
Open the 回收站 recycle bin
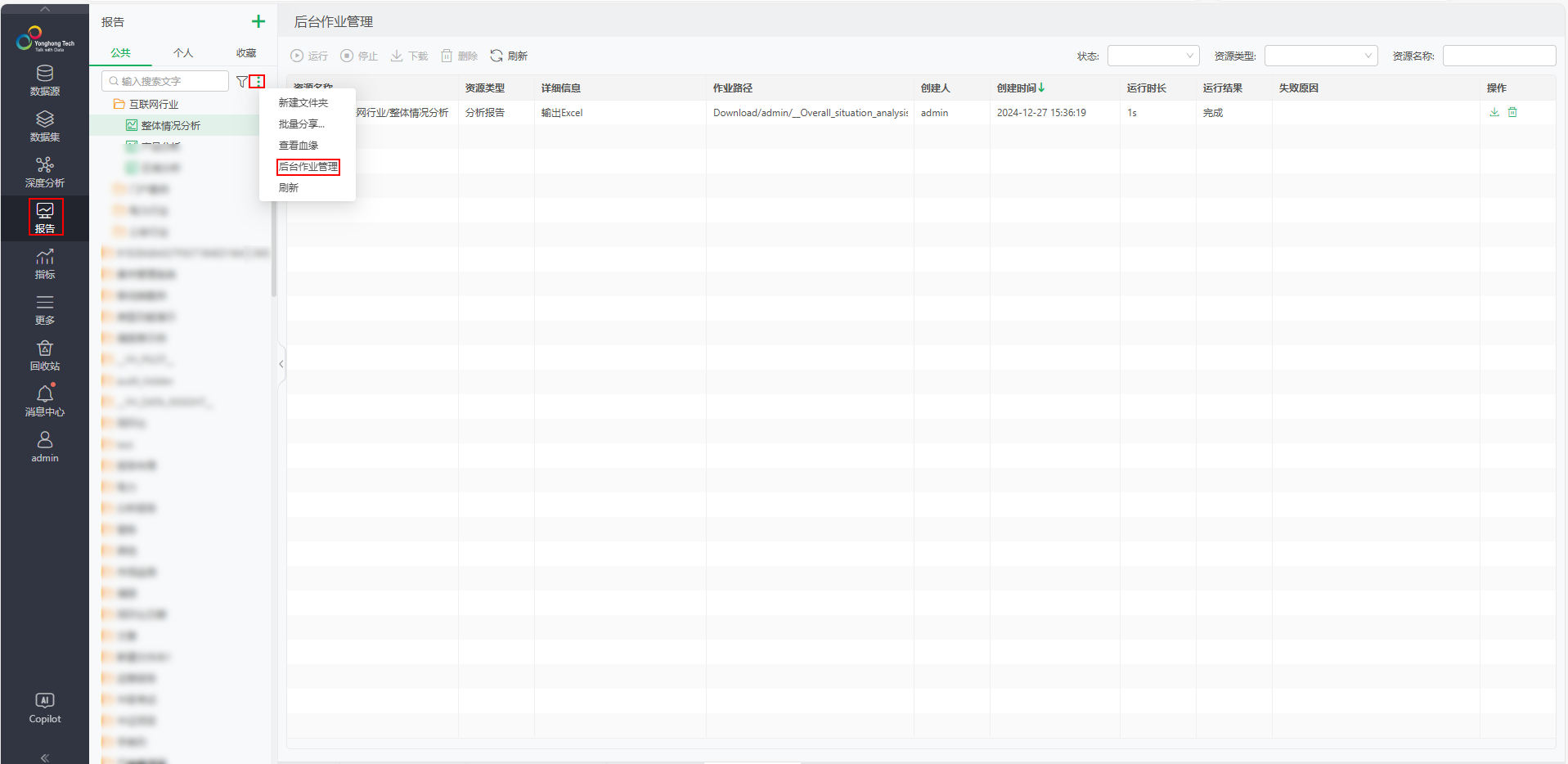(45, 355)
